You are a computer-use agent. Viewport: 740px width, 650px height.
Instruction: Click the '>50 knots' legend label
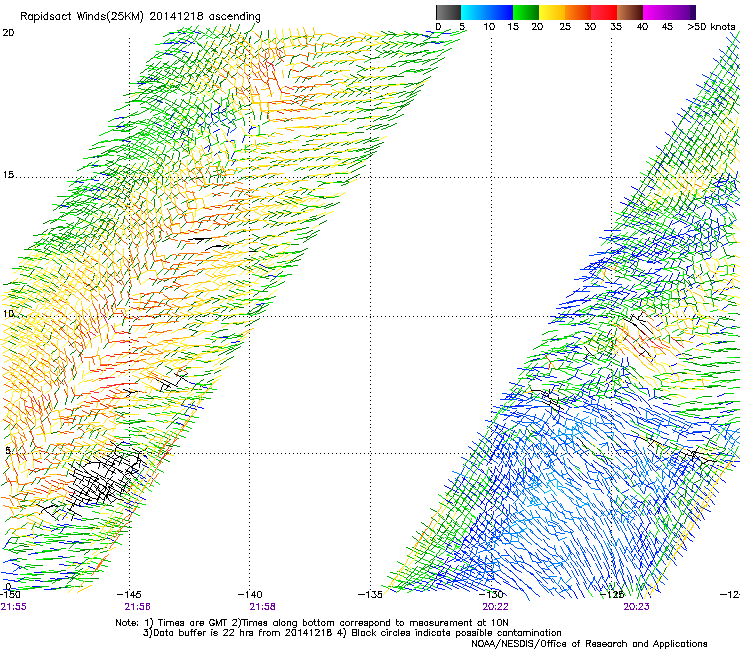tap(711, 27)
